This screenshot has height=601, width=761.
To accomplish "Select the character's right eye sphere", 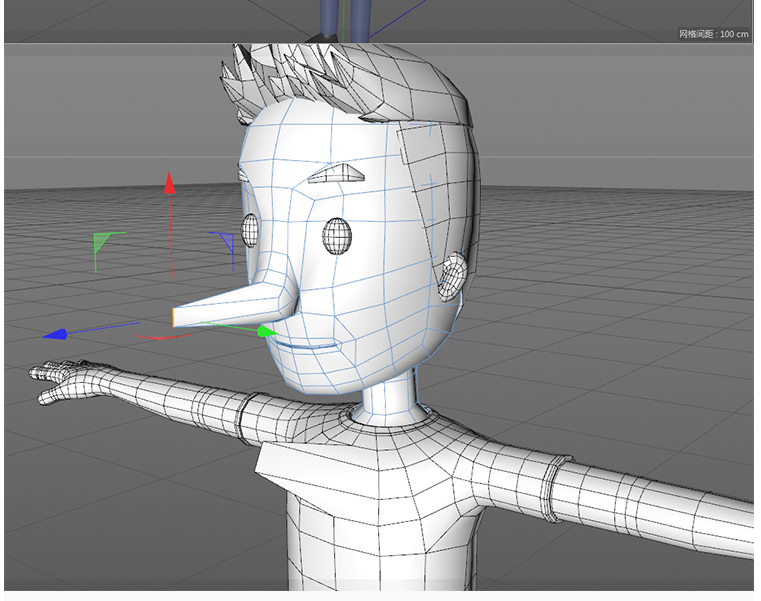I will point(337,234).
